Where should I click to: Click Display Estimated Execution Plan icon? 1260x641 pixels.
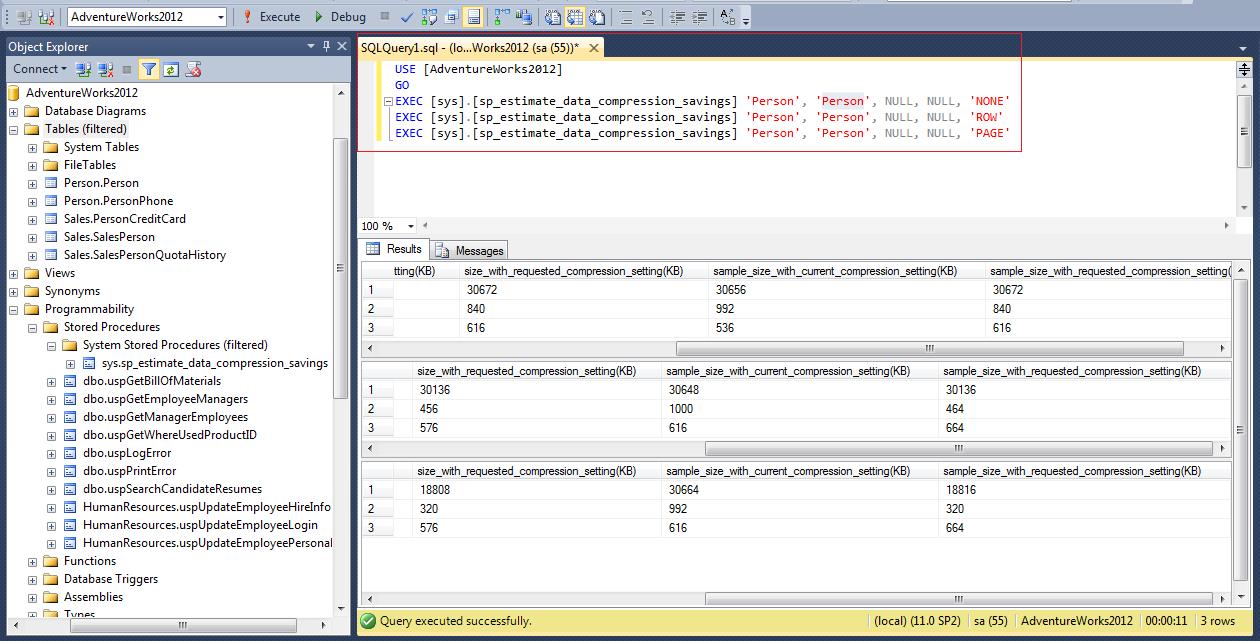click(429, 17)
